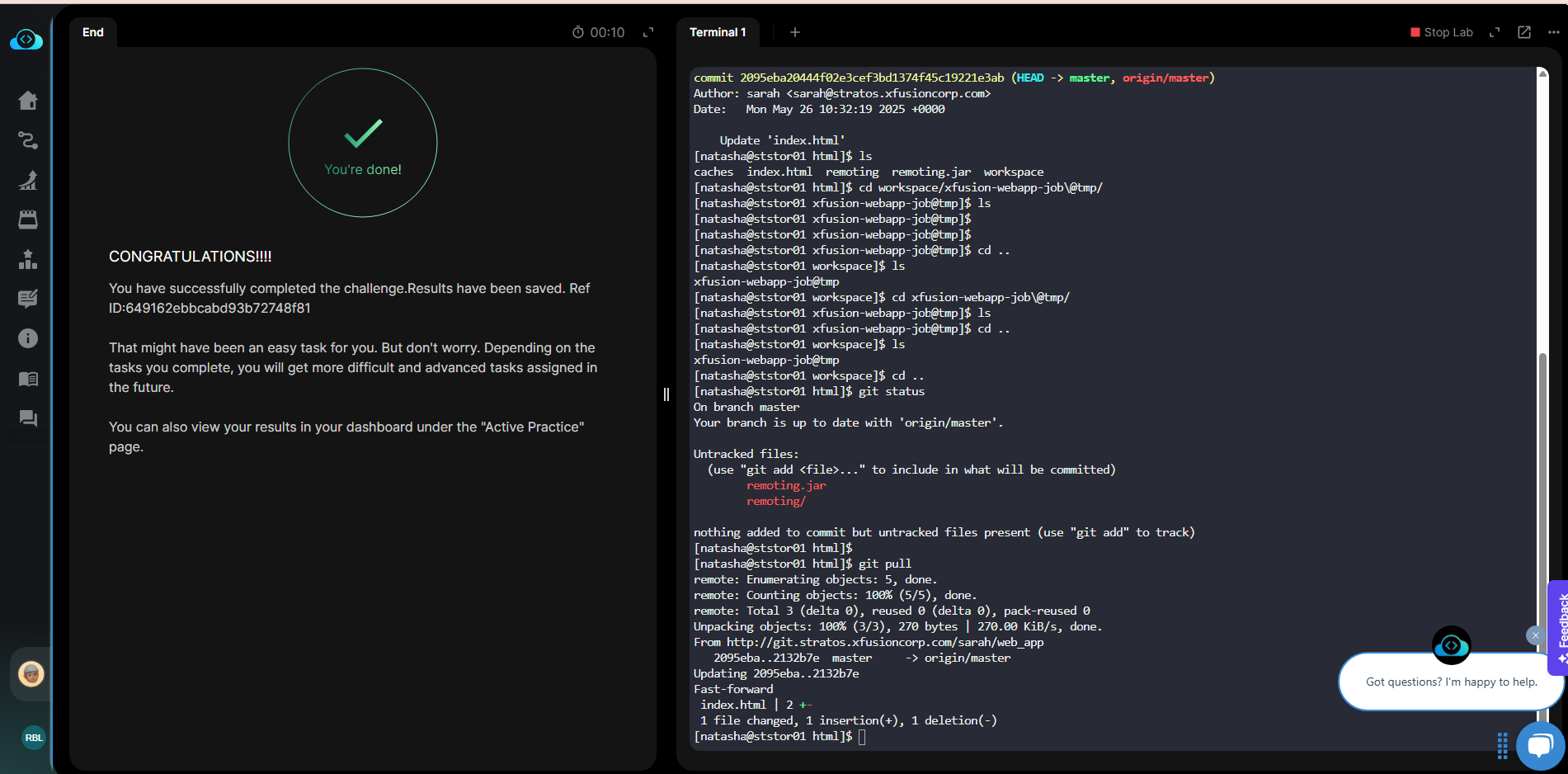Select the Terminal 1 tab
1568x774 pixels.
coord(718,32)
